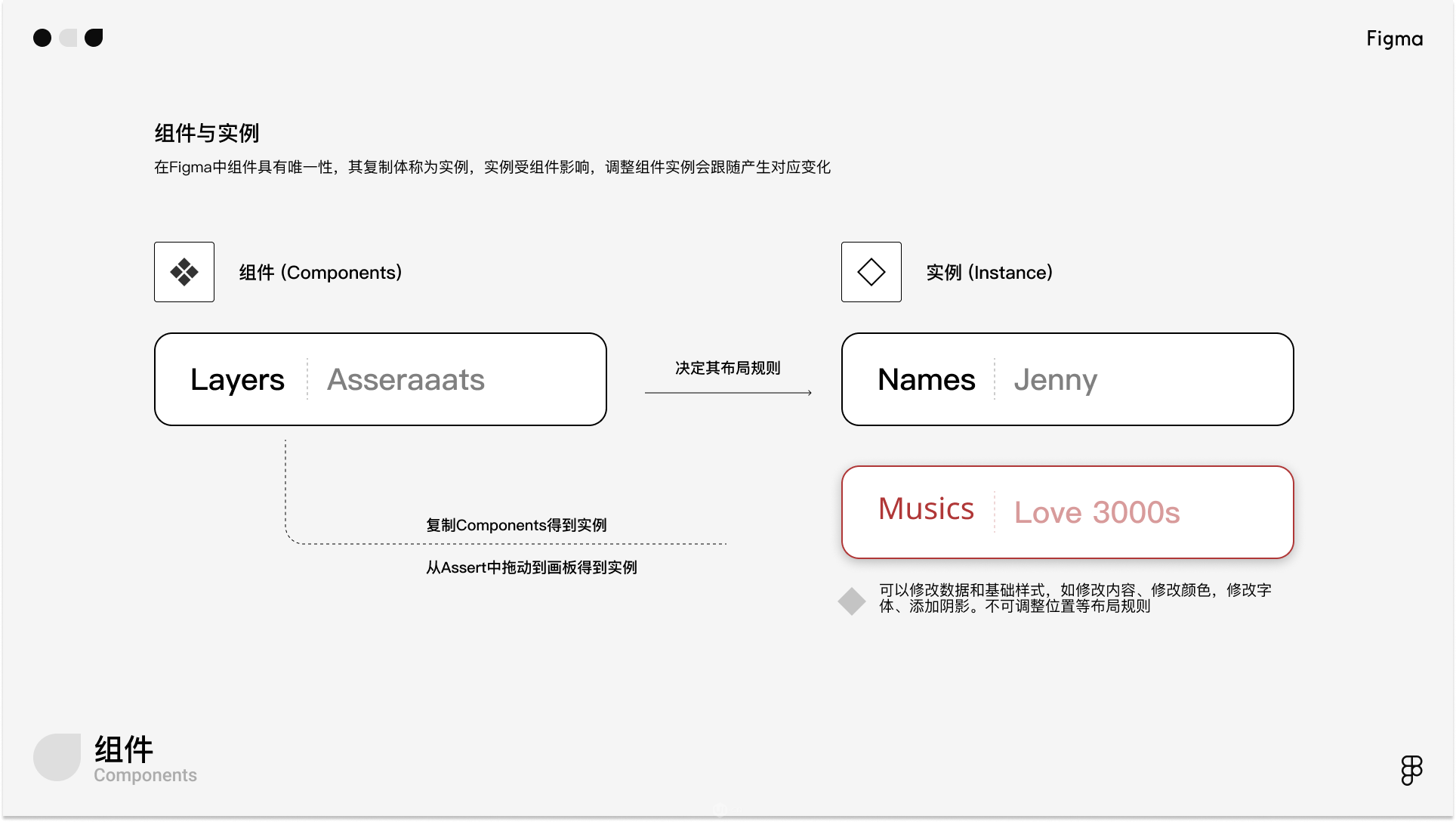The width and height of the screenshot is (1456, 822).
Task: Click the 从Assert中拖动到画板得到实例 caption
Action: [x=531, y=567]
